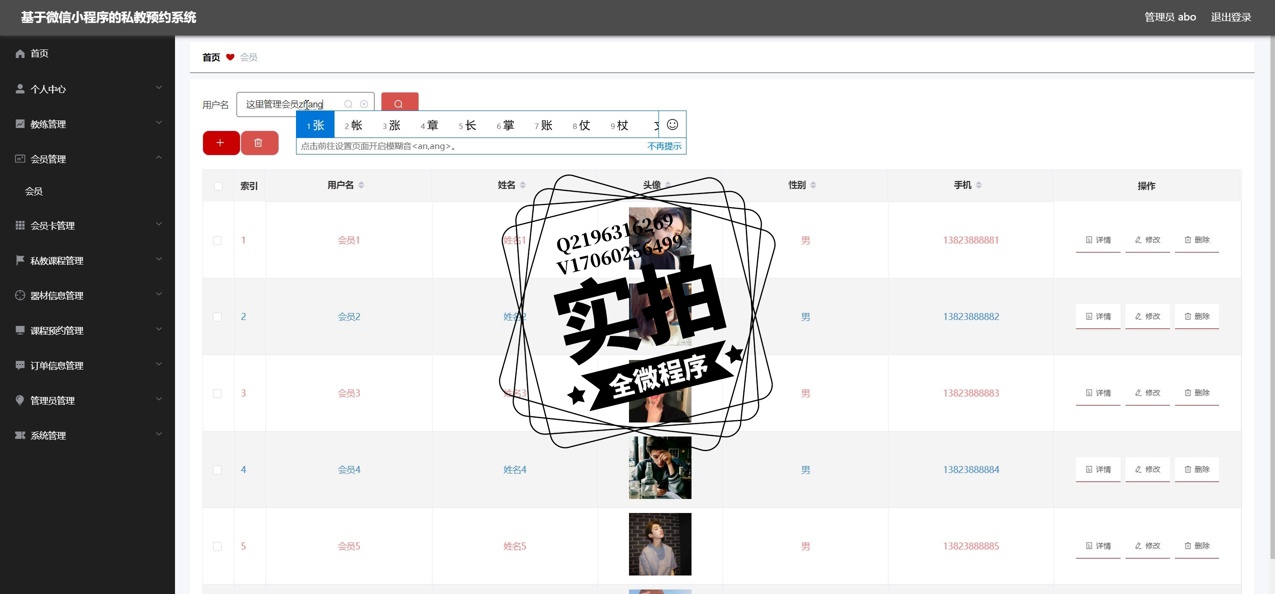Image resolution: width=1275 pixels, height=594 pixels.
Task: Click the avatar photo of 会员5
Action: [x=660, y=545]
